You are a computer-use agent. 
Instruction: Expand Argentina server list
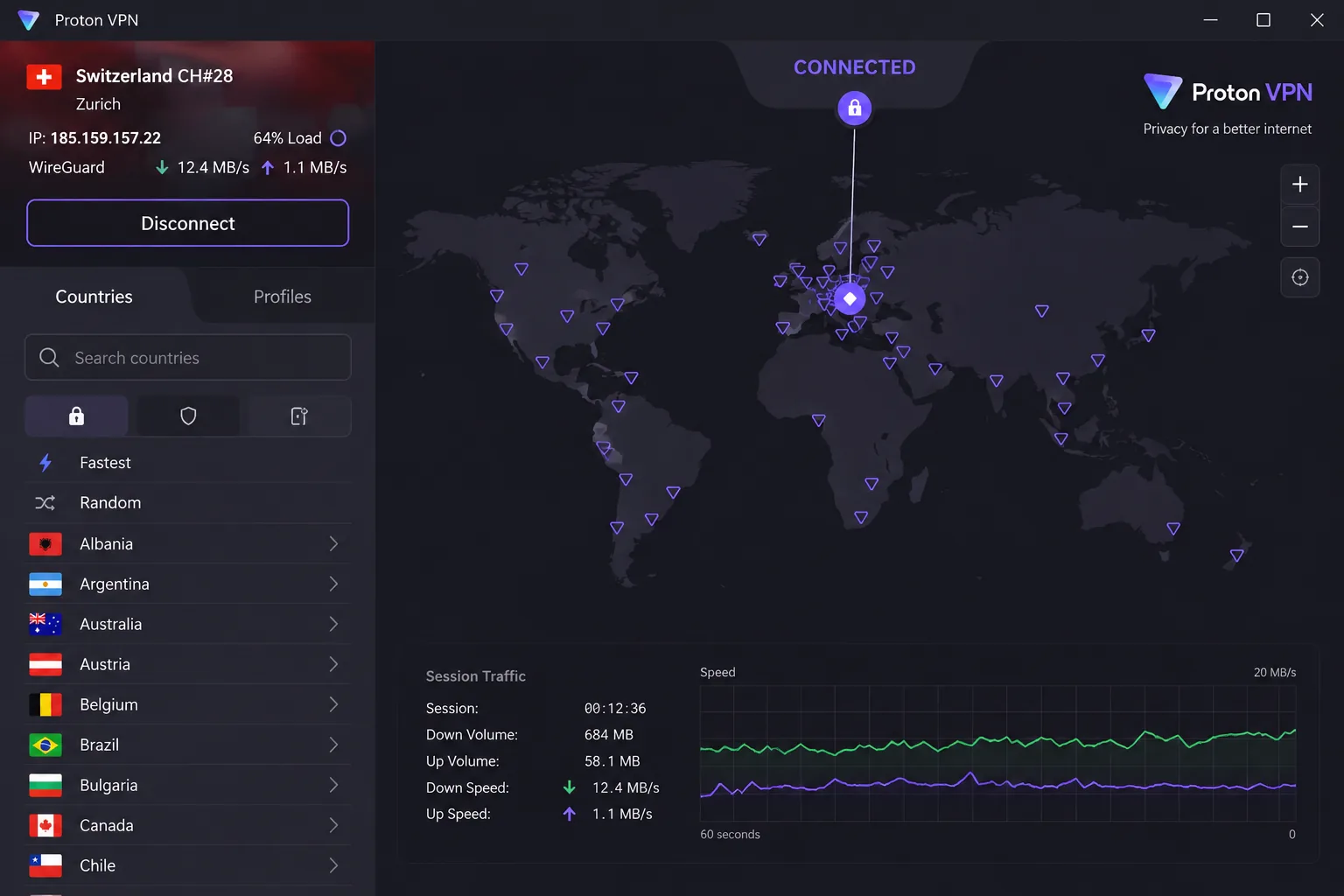pos(333,584)
